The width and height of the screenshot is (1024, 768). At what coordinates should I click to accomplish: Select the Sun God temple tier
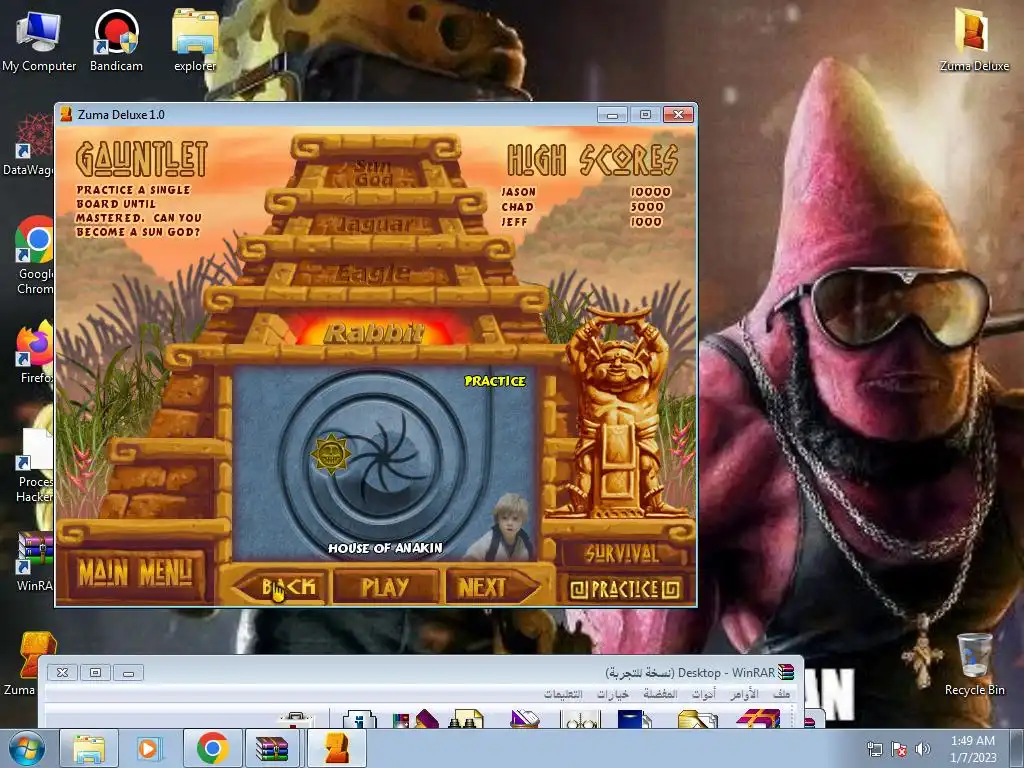[374, 173]
